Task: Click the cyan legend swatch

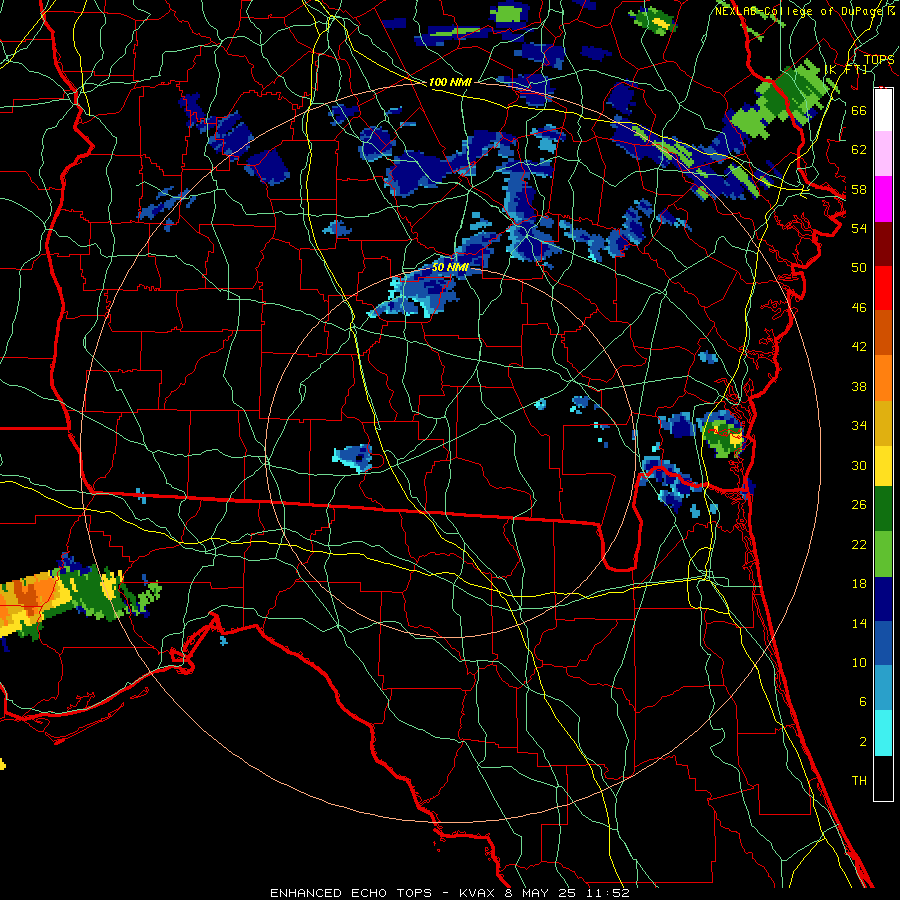Action: click(883, 733)
